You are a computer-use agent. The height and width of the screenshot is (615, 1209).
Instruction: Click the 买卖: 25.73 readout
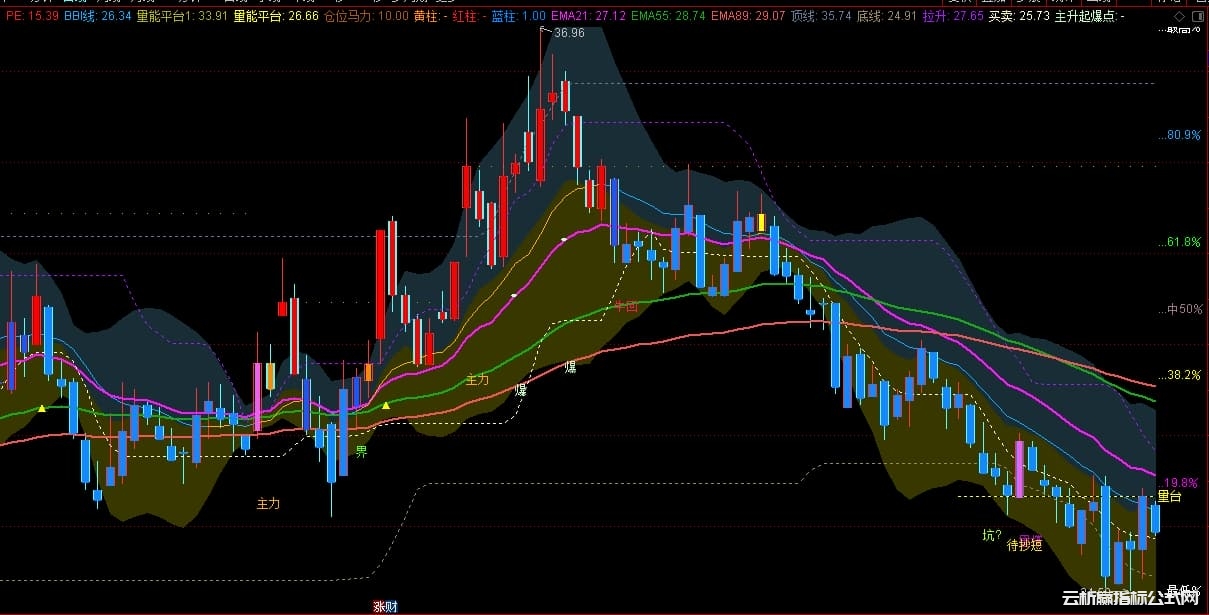coord(1019,17)
